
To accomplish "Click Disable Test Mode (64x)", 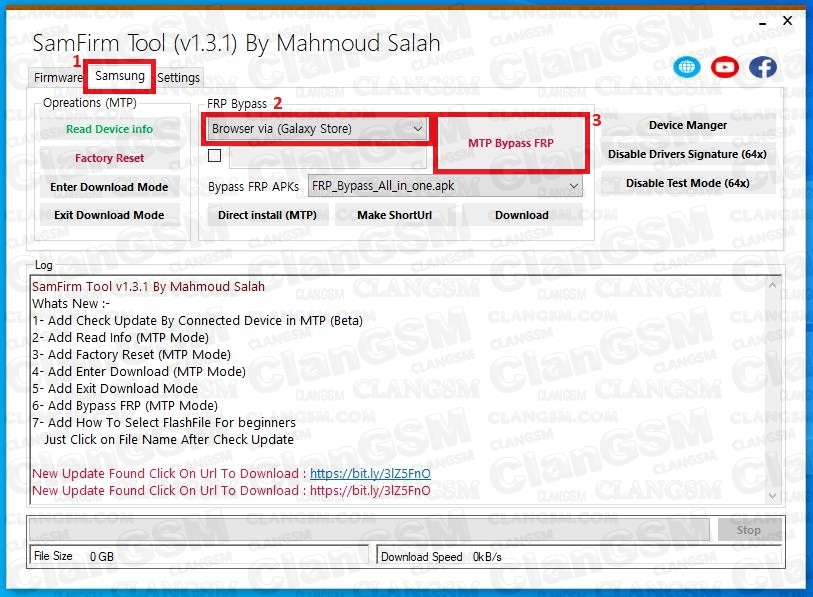I will 688,183.
